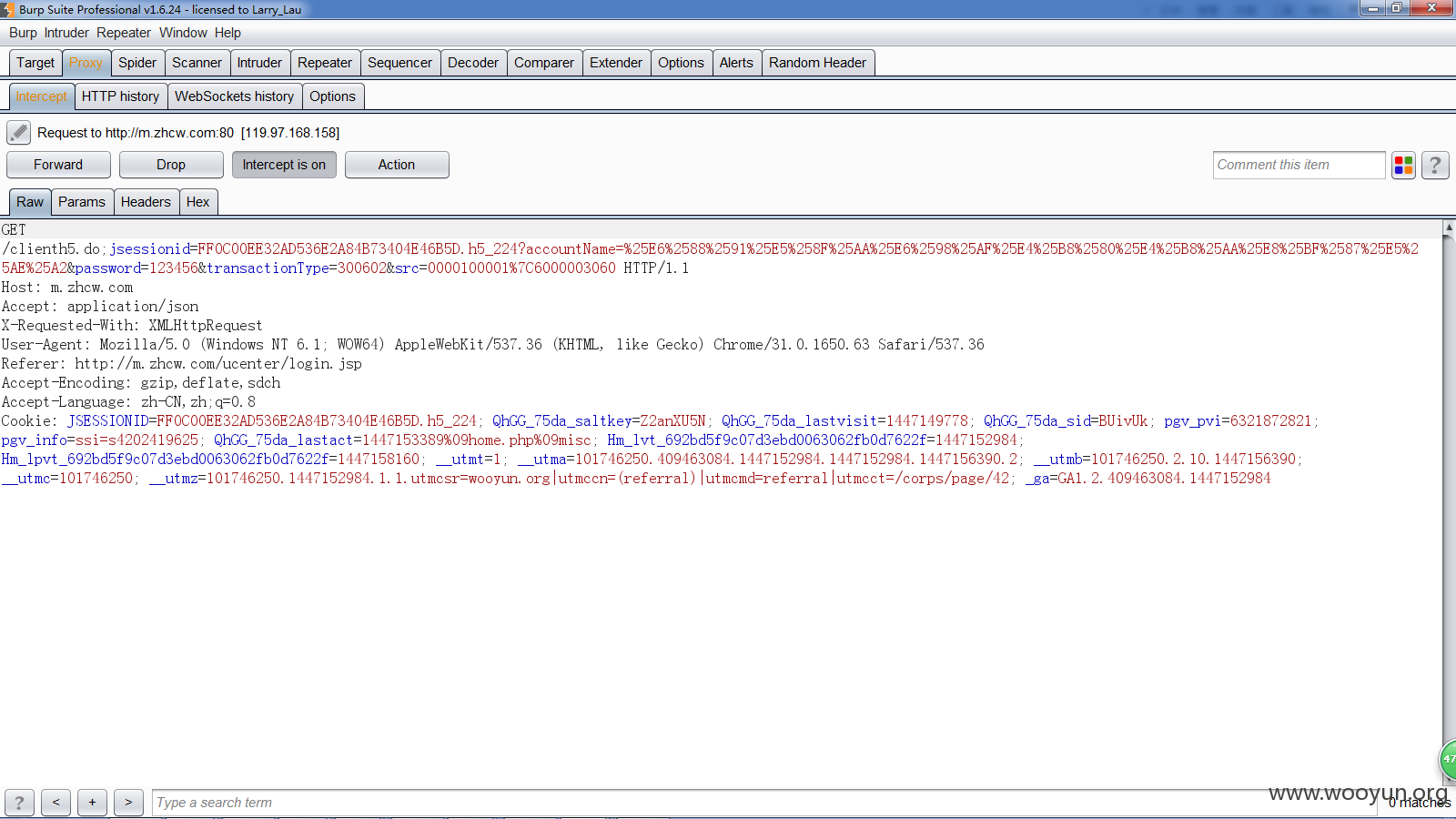Viewport: 1456px width, 819px height.
Task: Open the Help menu
Action: pos(227,33)
